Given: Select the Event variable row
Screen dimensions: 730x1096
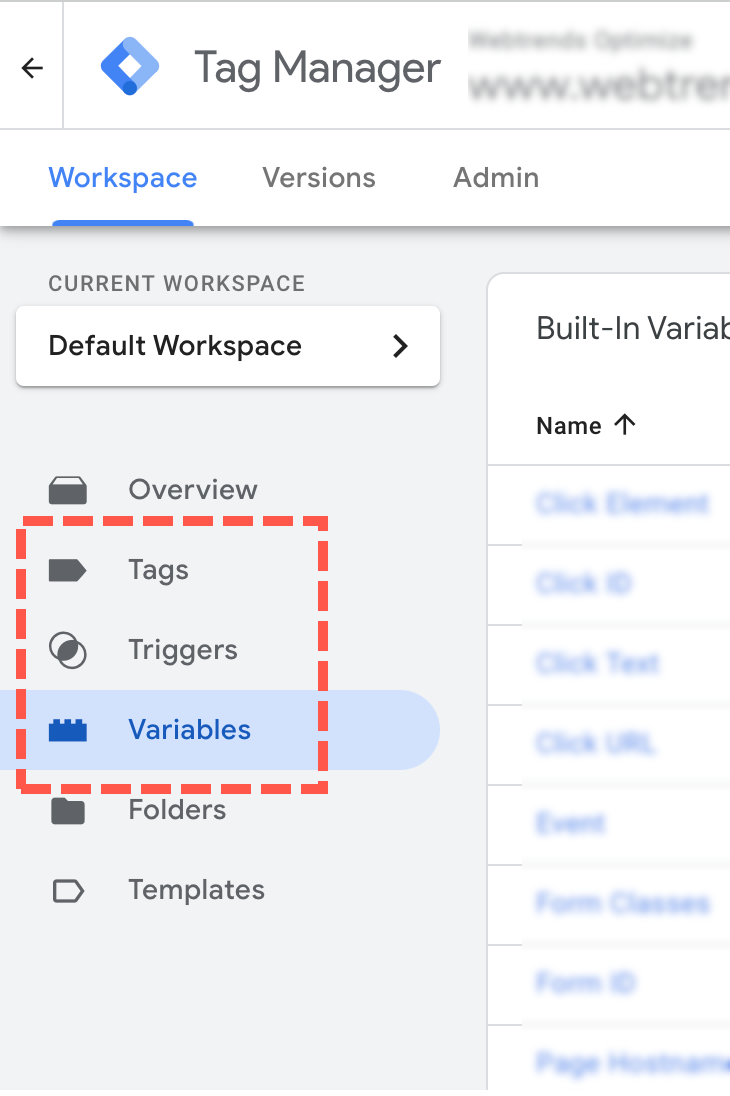Looking at the screenshot, I should coord(571,823).
